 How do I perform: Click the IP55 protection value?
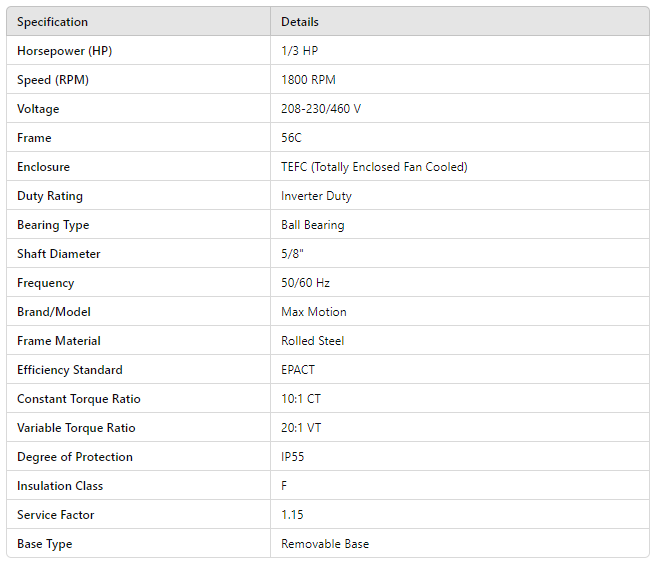pos(294,457)
